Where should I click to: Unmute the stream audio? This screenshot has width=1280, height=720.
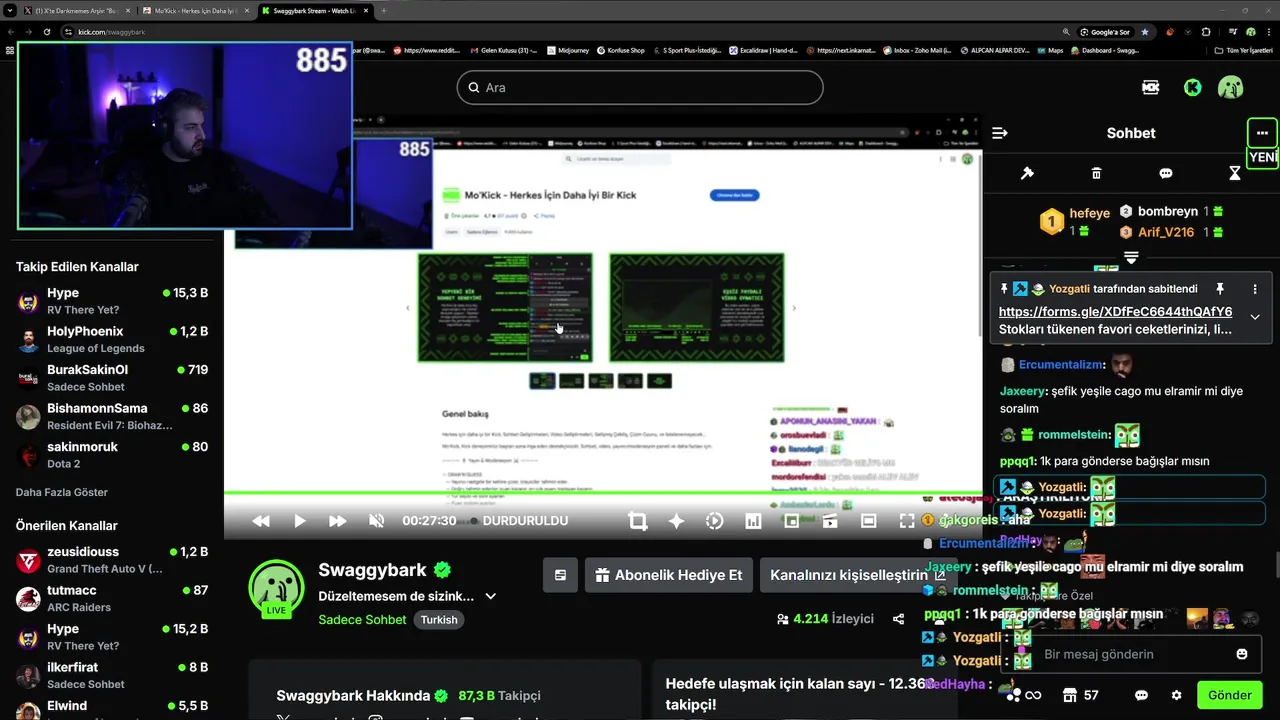click(x=377, y=521)
